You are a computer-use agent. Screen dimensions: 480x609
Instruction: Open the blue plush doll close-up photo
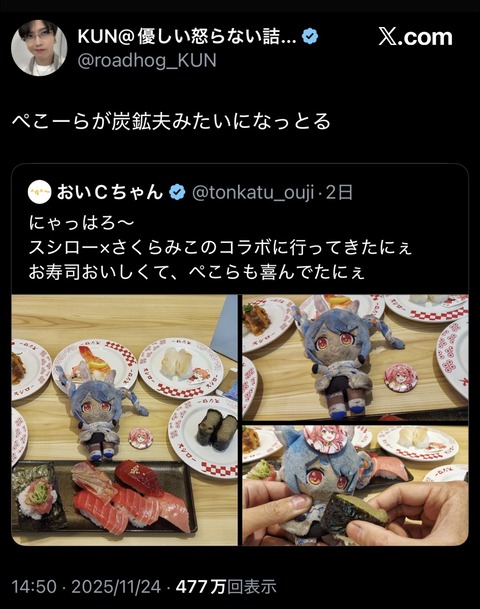click(355, 357)
